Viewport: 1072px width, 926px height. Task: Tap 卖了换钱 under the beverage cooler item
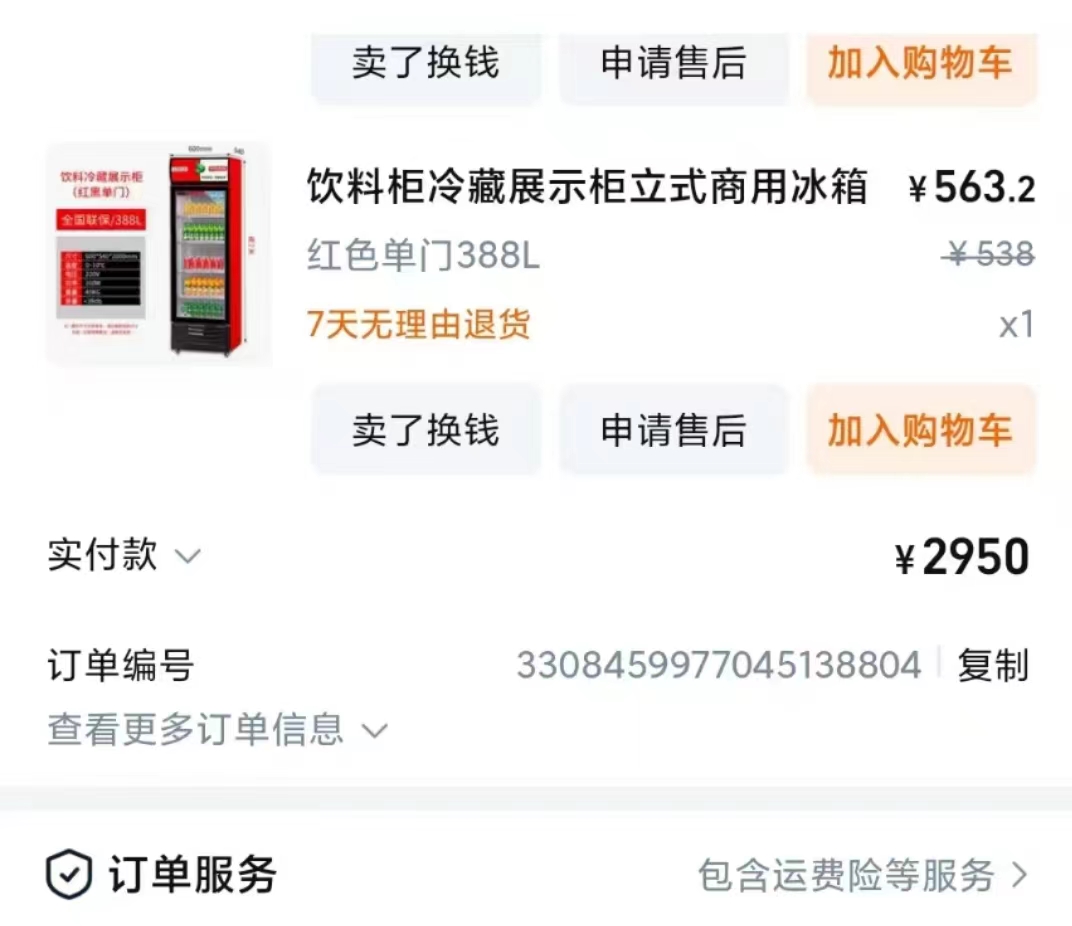point(426,430)
